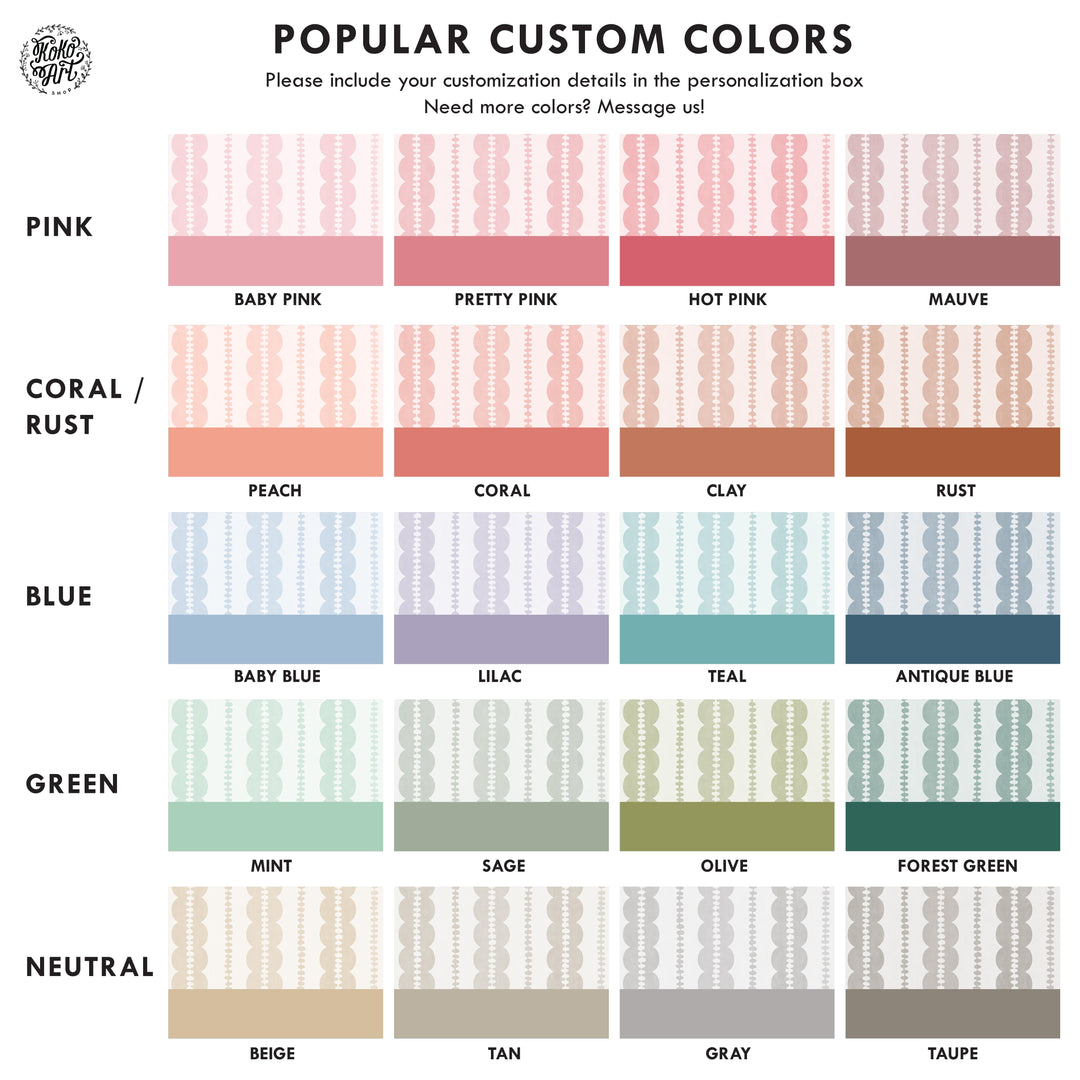Select the Baby Pink color swatch

coord(275,261)
